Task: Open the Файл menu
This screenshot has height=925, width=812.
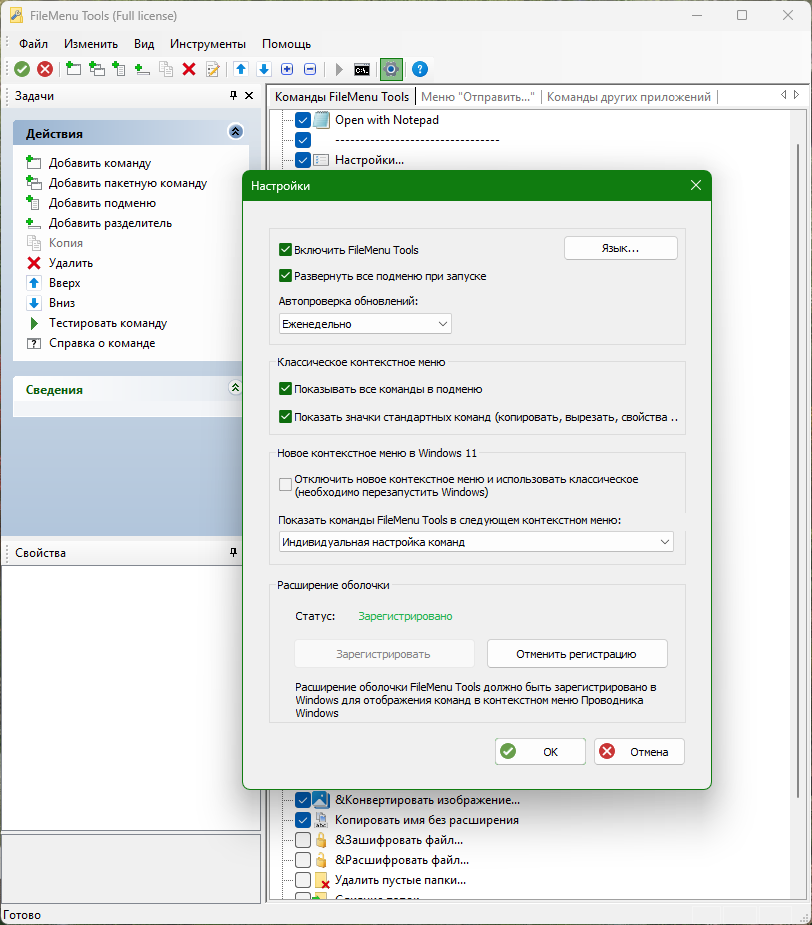Action: click(x=33, y=44)
